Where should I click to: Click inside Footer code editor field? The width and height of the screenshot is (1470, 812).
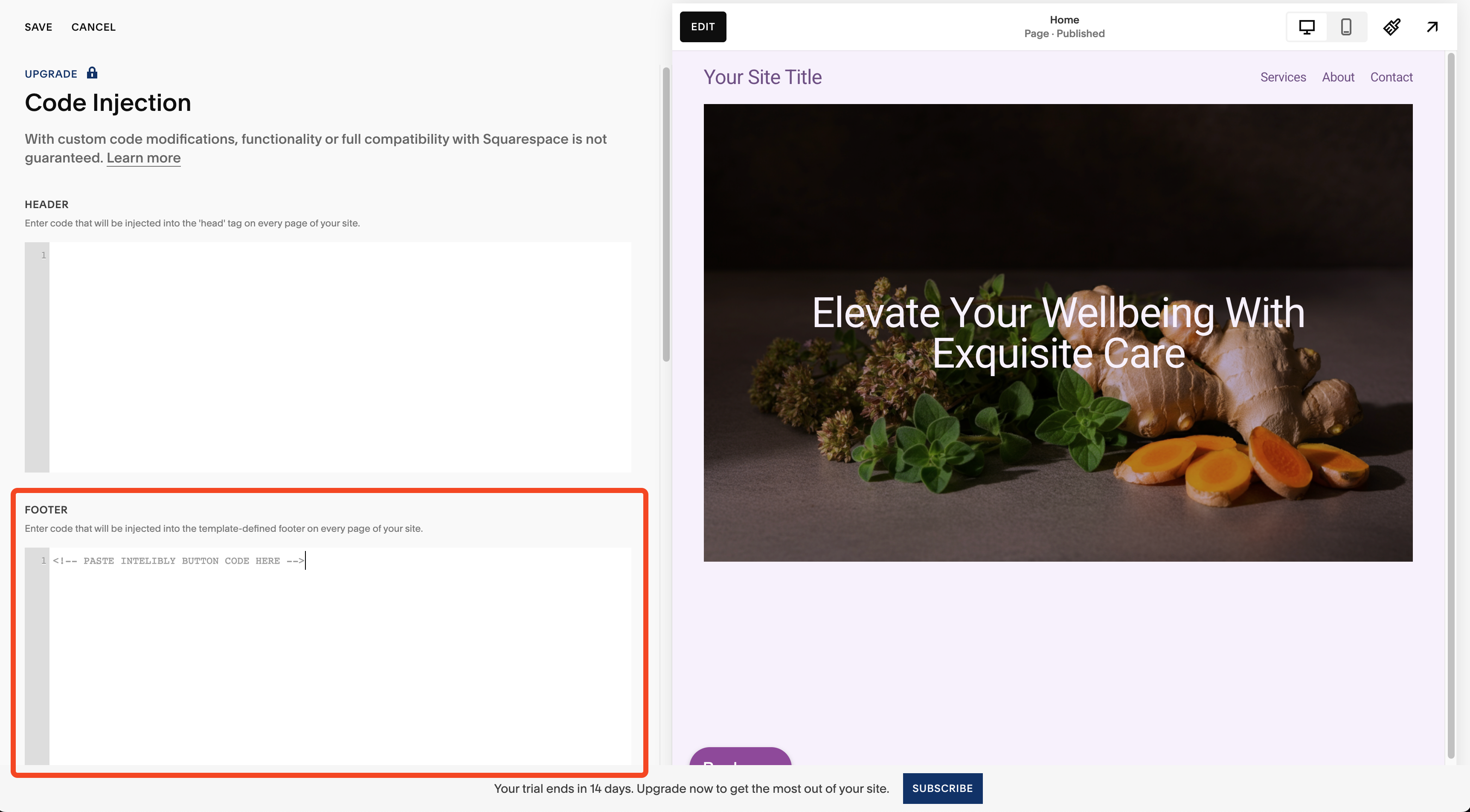340,656
